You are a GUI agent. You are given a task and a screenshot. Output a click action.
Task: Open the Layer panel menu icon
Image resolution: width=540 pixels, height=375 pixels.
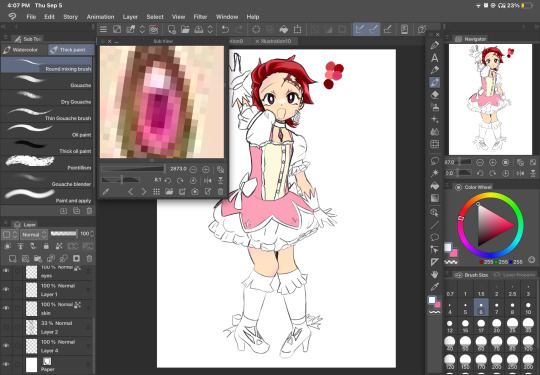pos(6,223)
